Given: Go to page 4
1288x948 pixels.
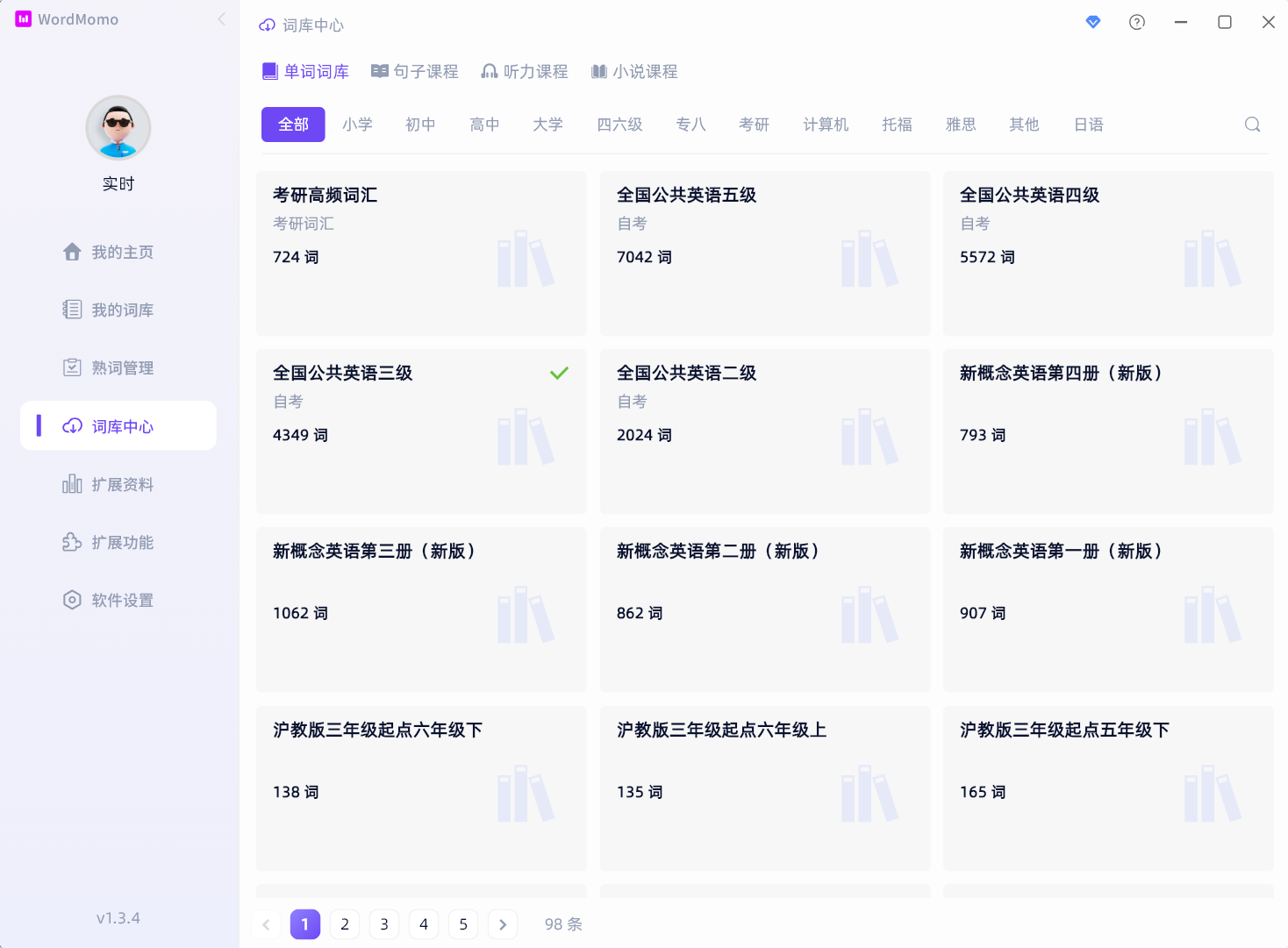Looking at the screenshot, I should tap(424, 924).
